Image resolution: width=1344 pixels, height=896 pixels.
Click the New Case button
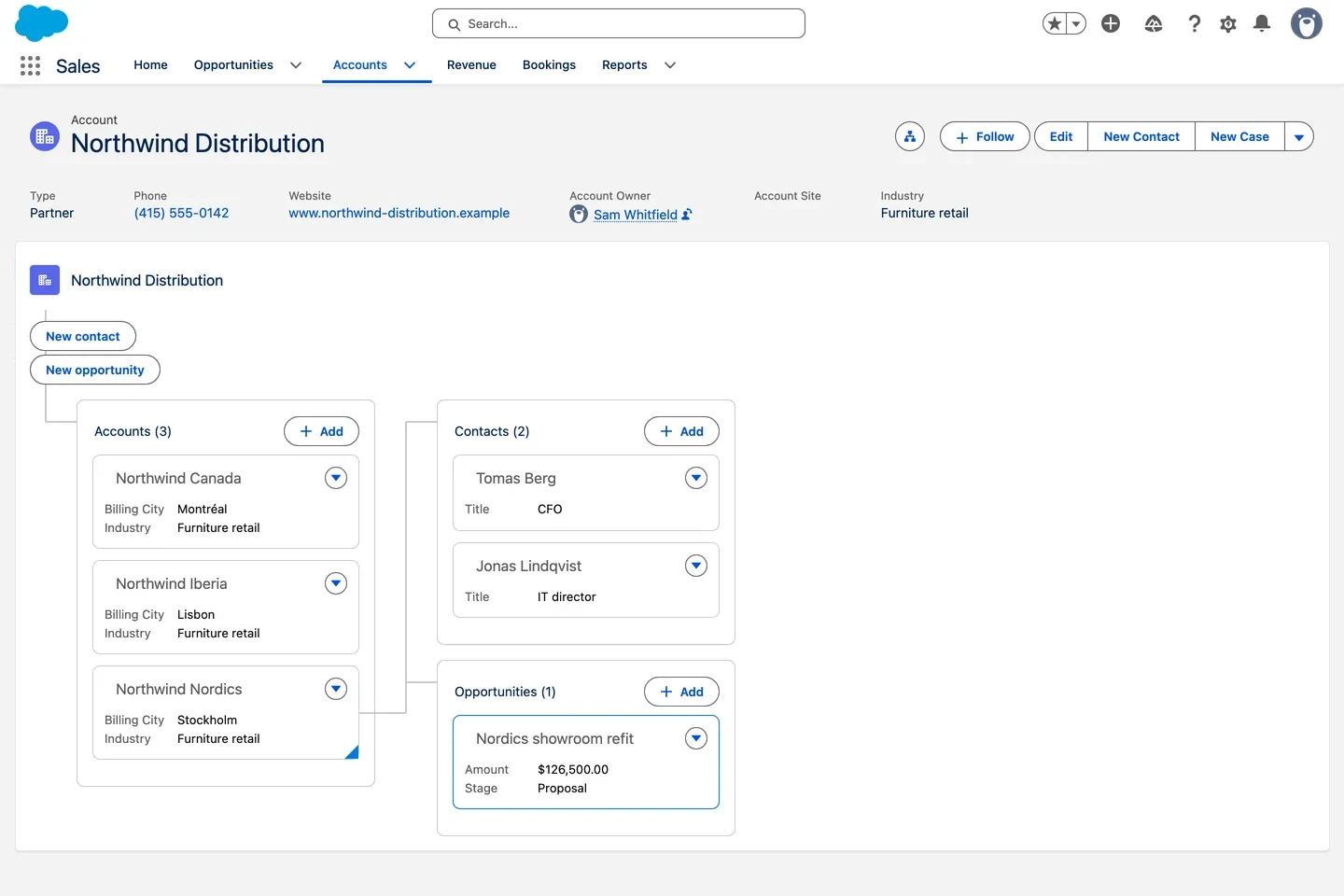pos(1239,136)
